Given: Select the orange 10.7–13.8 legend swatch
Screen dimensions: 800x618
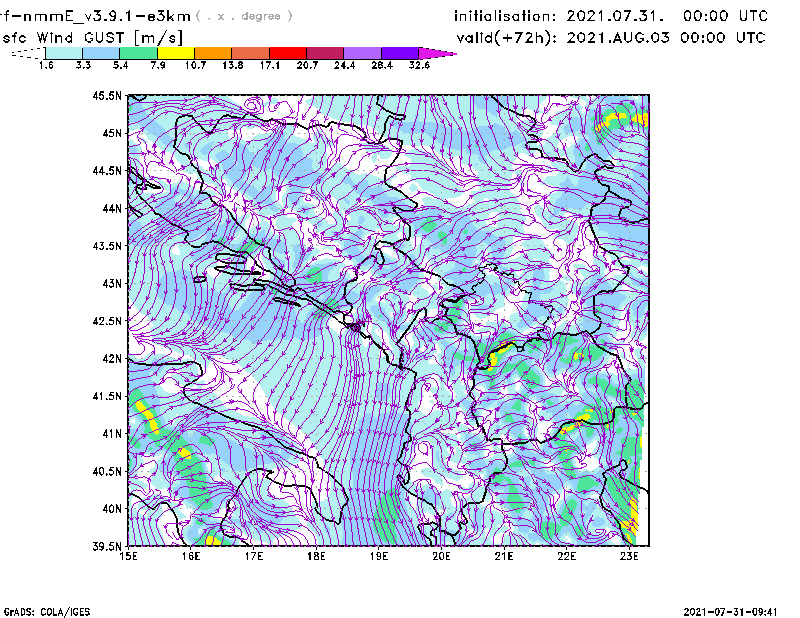Looking at the screenshot, I should pyautogui.click(x=213, y=53).
